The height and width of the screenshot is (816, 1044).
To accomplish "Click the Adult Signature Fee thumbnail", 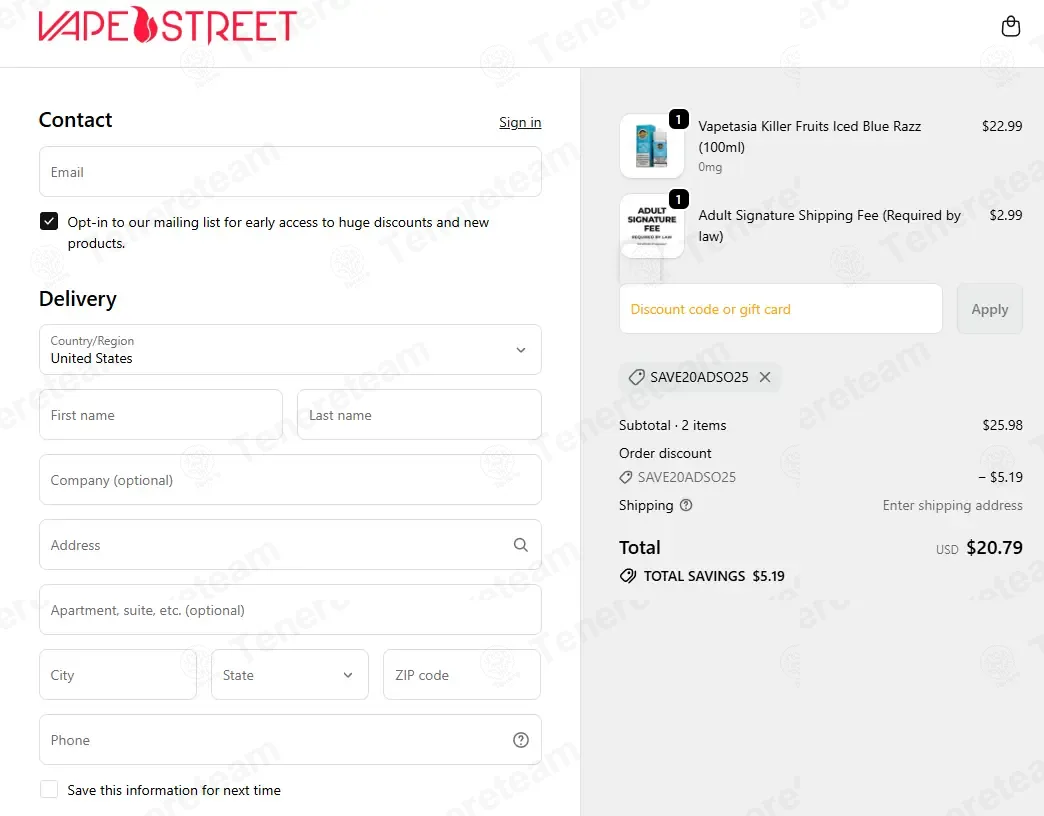I will (652, 226).
